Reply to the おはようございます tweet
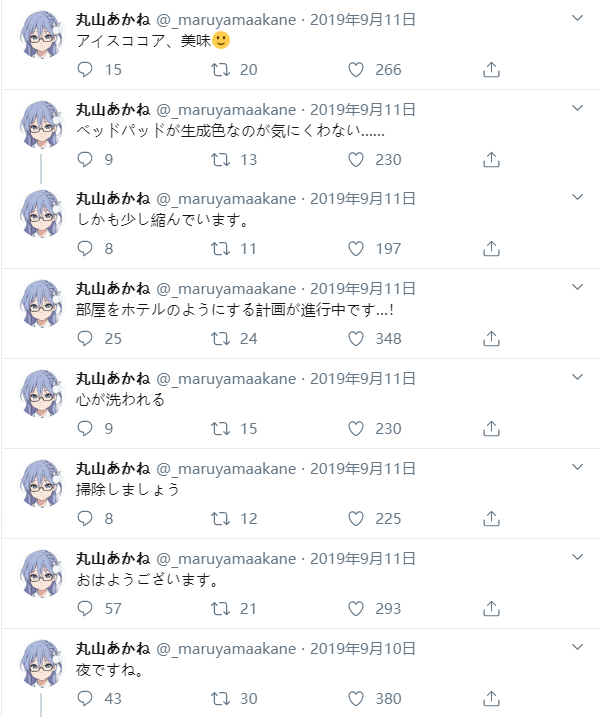 [x=85, y=609]
